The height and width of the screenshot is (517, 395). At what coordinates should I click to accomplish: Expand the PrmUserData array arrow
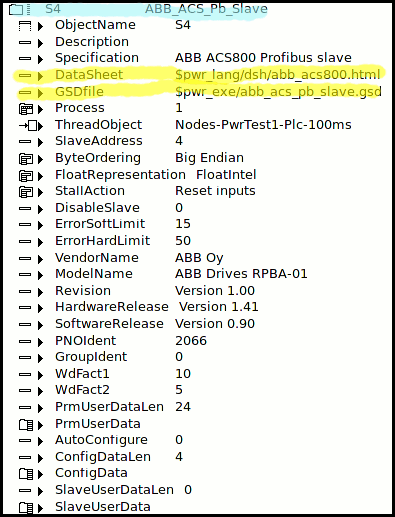[x=40, y=425]
